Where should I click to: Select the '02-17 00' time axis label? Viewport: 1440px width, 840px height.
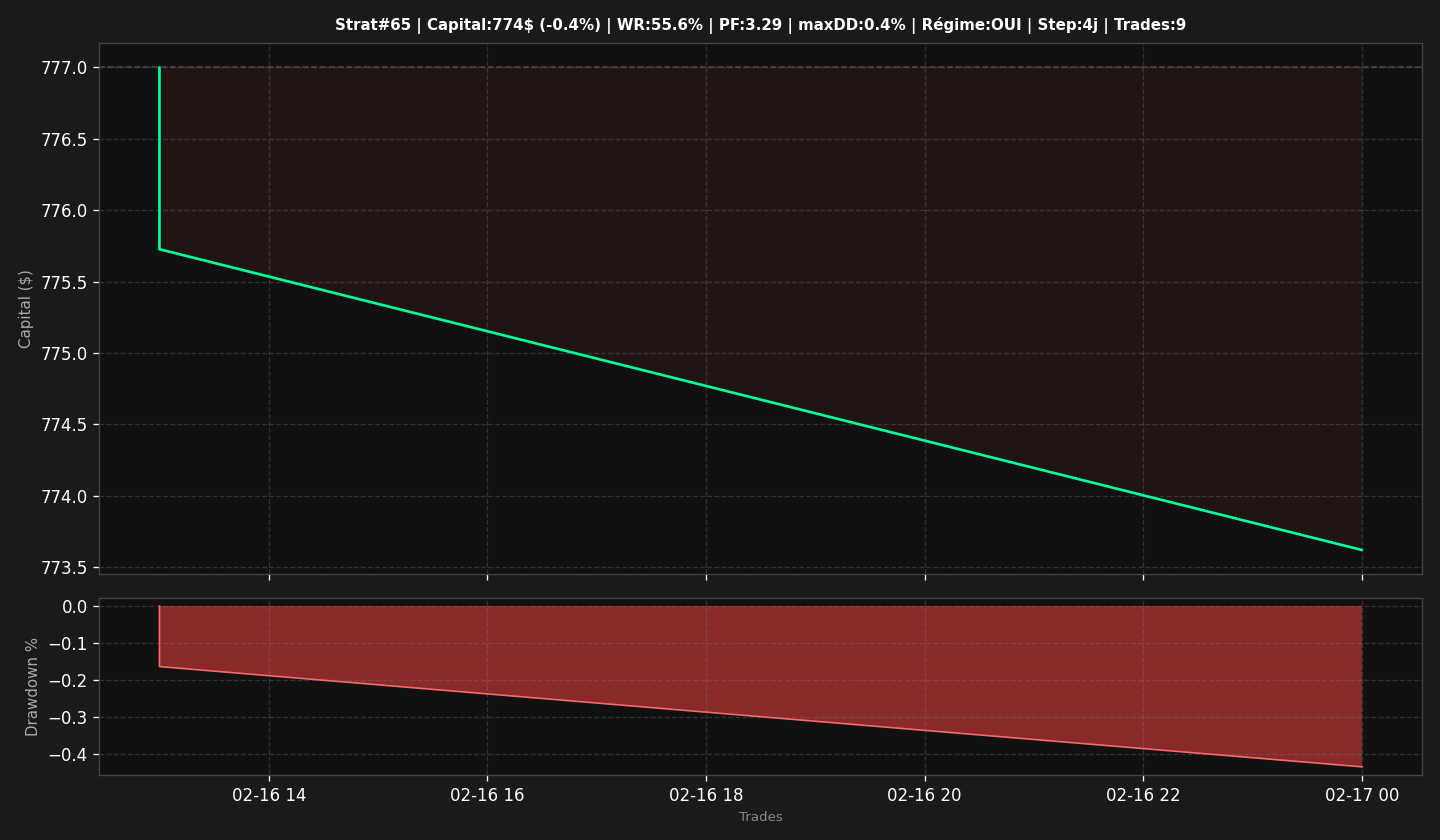pos(1362,795)
